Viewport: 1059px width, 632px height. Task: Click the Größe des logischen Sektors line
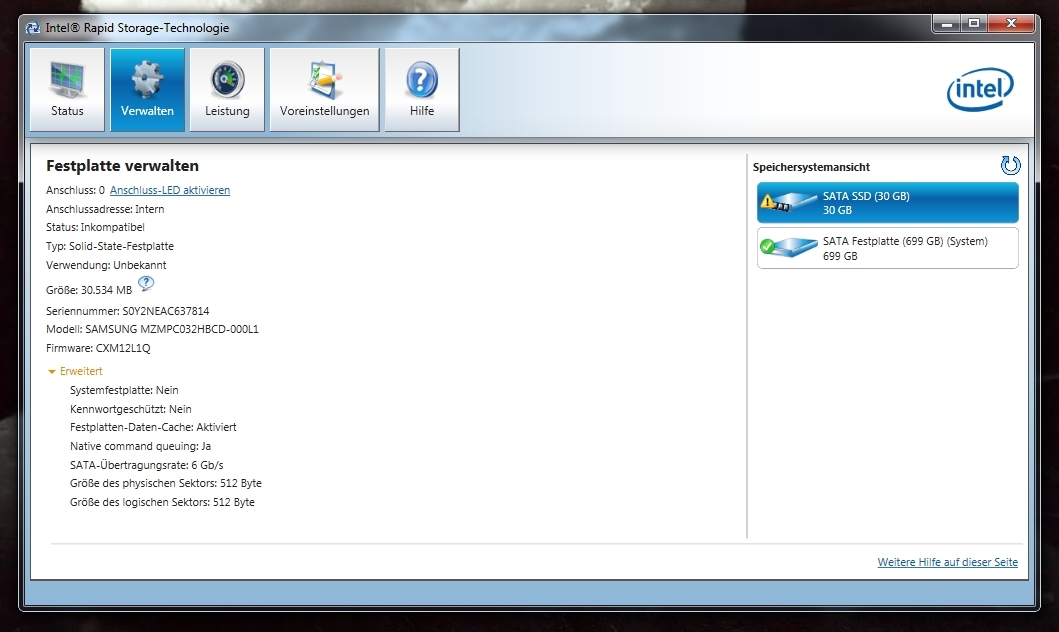pos(162,502)
